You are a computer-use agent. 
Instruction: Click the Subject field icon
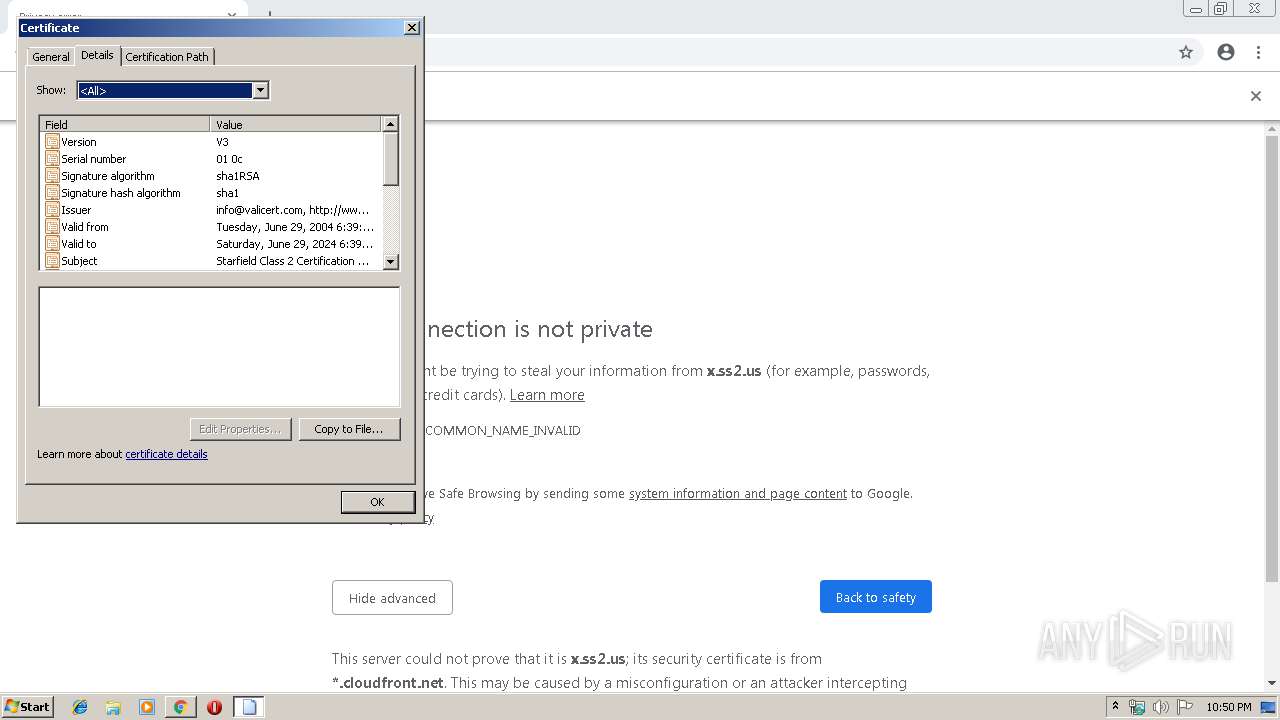[x=52, y=261]
